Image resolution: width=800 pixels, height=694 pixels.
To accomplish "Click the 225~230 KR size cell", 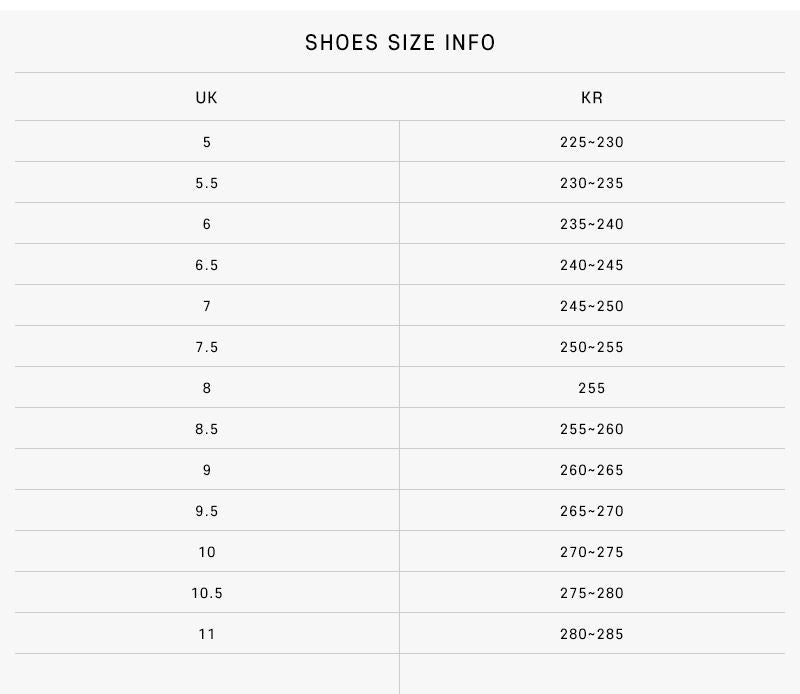I will [x=592, y=142].
